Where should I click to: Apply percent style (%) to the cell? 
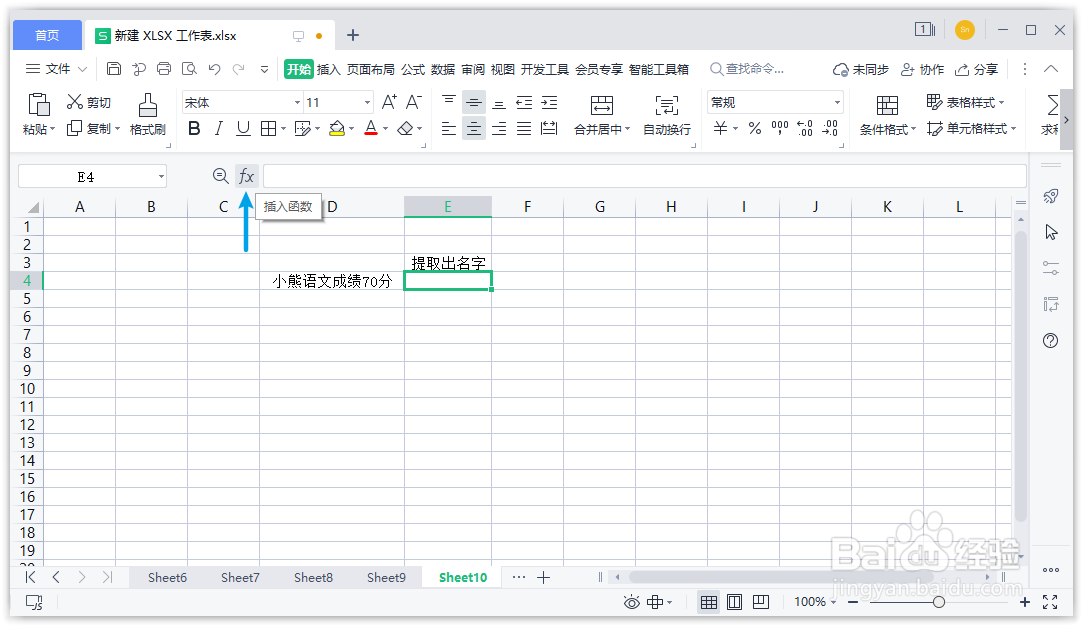755,128
